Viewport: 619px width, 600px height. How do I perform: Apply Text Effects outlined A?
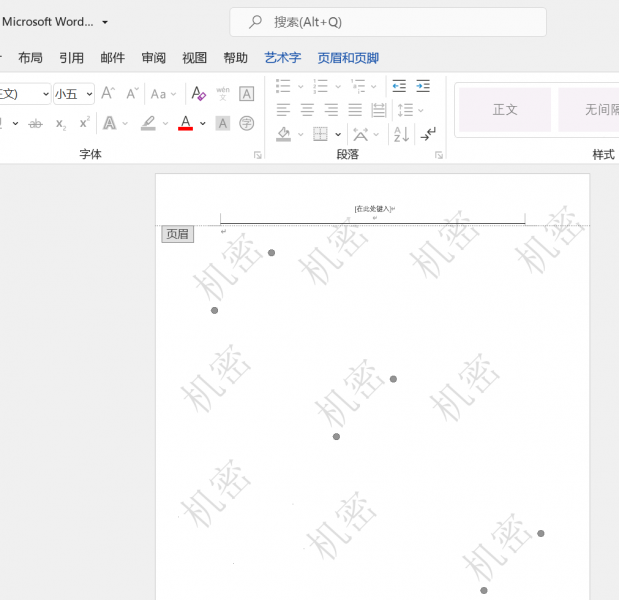point(109,123)
